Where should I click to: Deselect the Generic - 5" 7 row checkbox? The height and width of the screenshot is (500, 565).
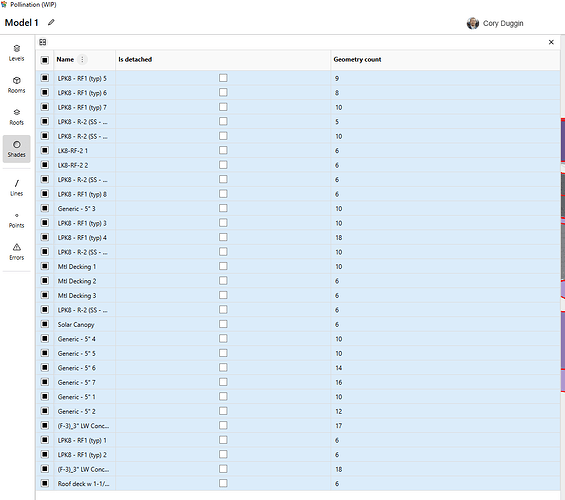tap(45, 382)
